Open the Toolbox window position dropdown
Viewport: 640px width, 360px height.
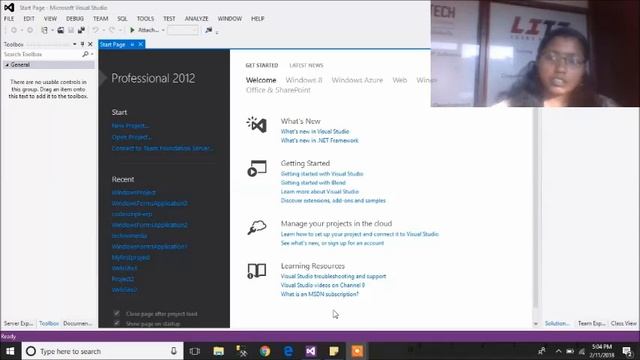tap(75, 44)
